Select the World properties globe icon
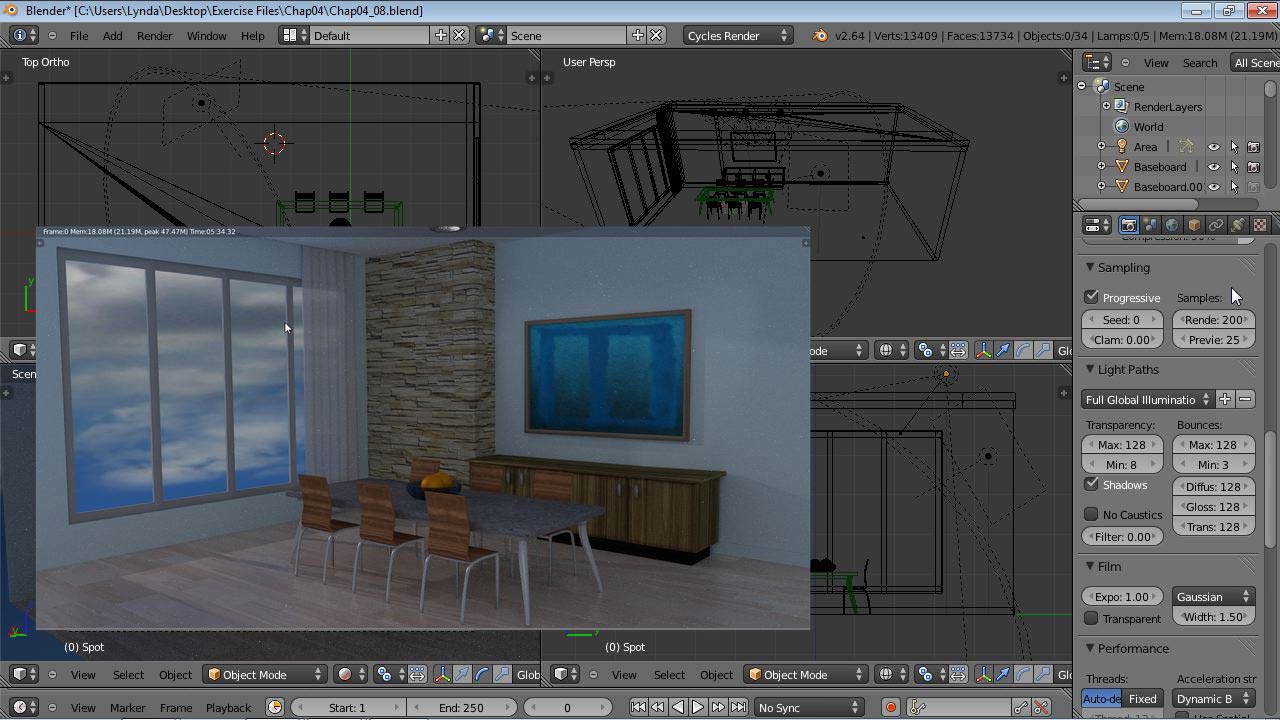This screenshot has height=720, width=1280. tap(1172, 225)
